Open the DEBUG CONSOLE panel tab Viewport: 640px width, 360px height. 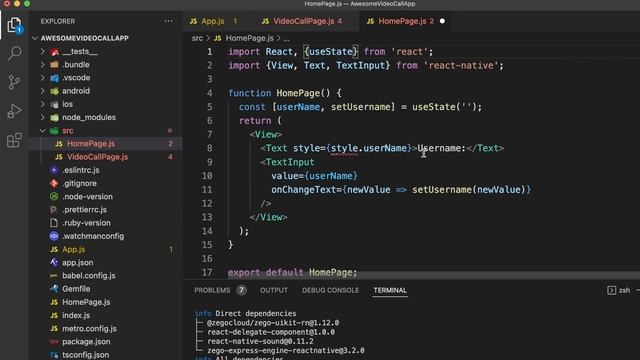click(331, 290)
